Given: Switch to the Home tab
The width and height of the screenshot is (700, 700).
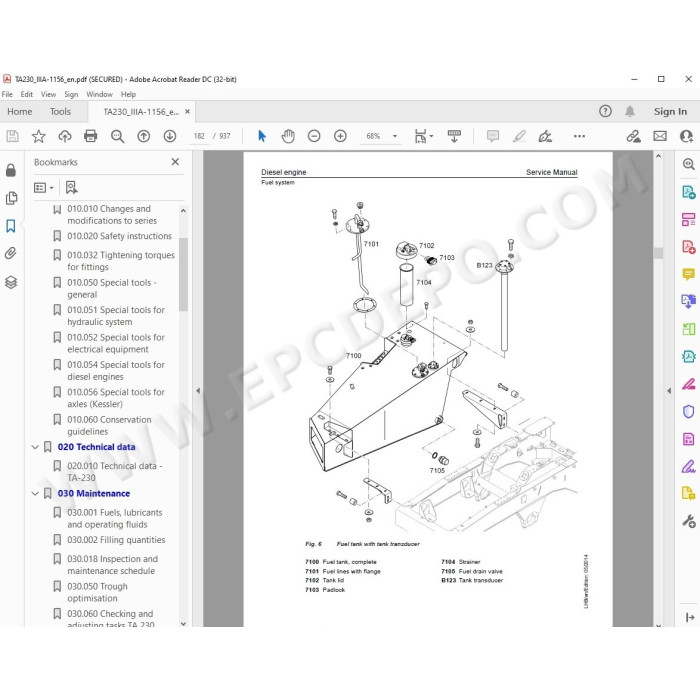Looking at the screenshot, I should pyautogui.click(x=20, y=112).
